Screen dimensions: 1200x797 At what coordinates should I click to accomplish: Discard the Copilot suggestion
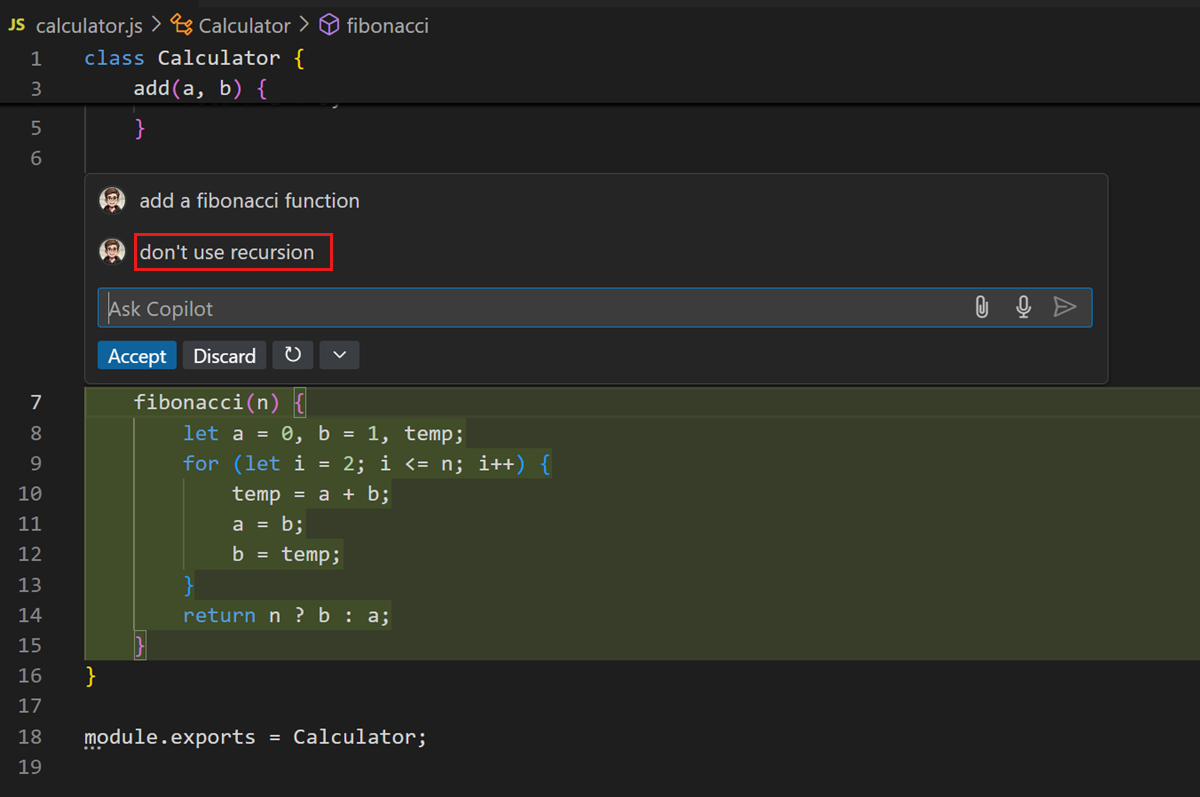(224, 355)
